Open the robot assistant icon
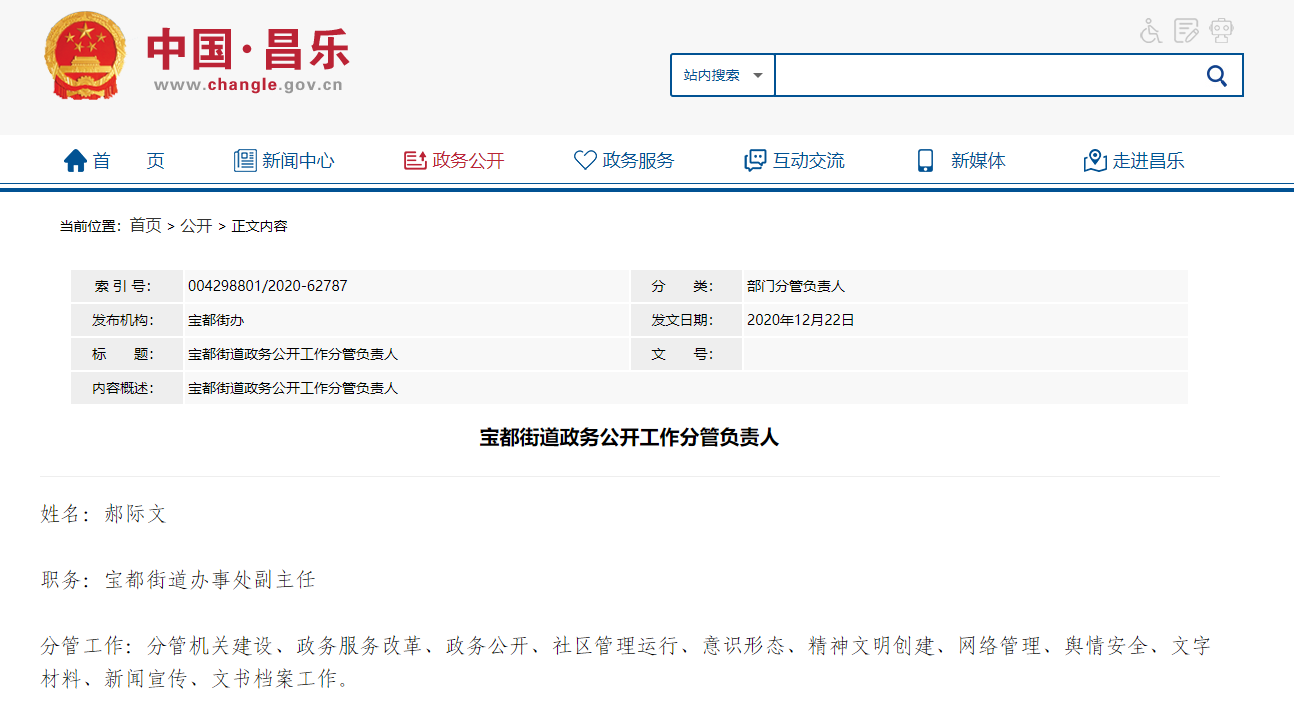 point(1221,31)
